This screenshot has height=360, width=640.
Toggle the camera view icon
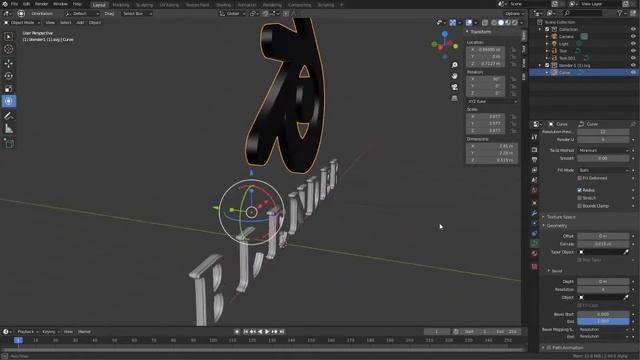tap(454, 87)
